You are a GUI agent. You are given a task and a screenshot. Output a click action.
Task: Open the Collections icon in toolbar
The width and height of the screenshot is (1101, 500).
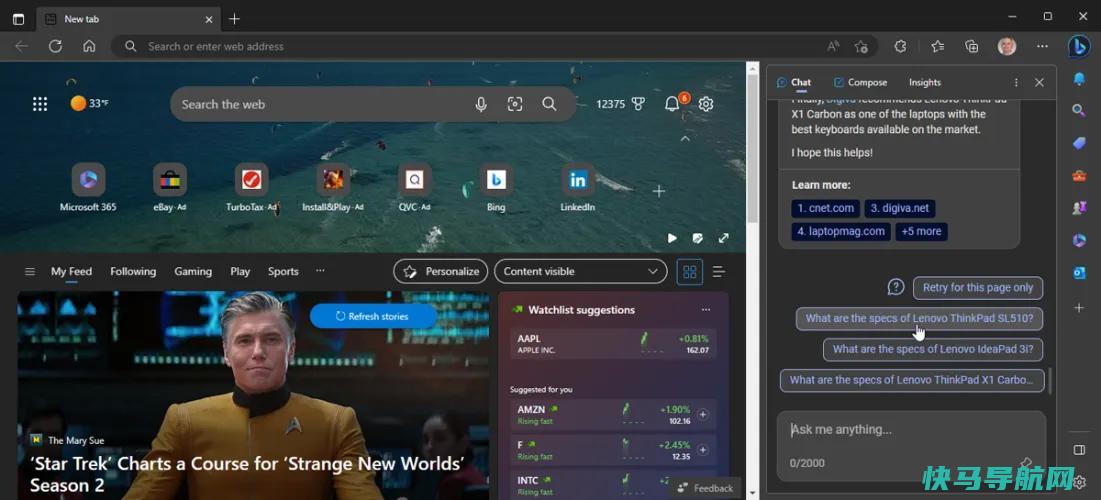(972, 46)
